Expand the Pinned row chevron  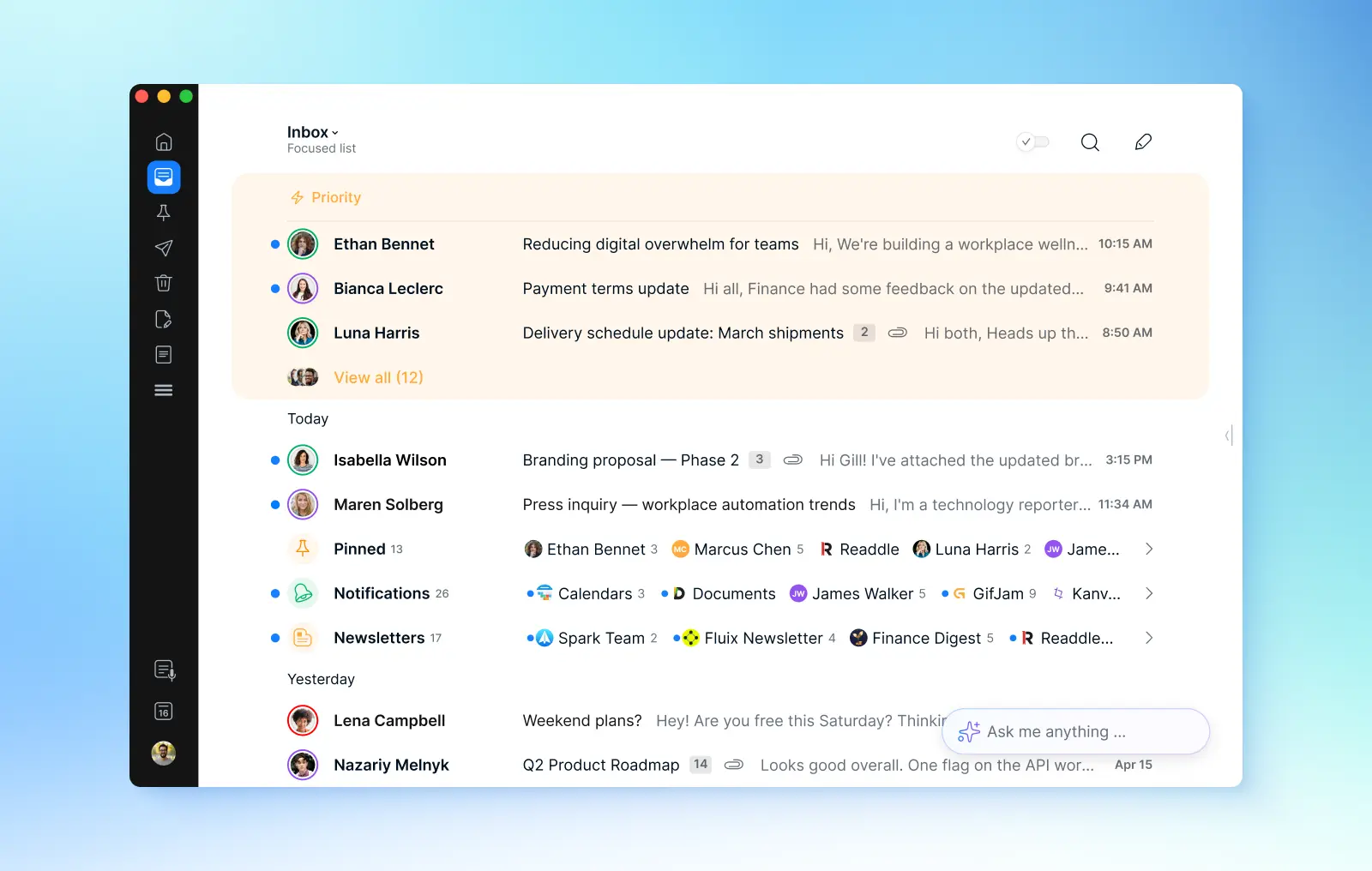pyautogui.click(x=1149, y=549)
